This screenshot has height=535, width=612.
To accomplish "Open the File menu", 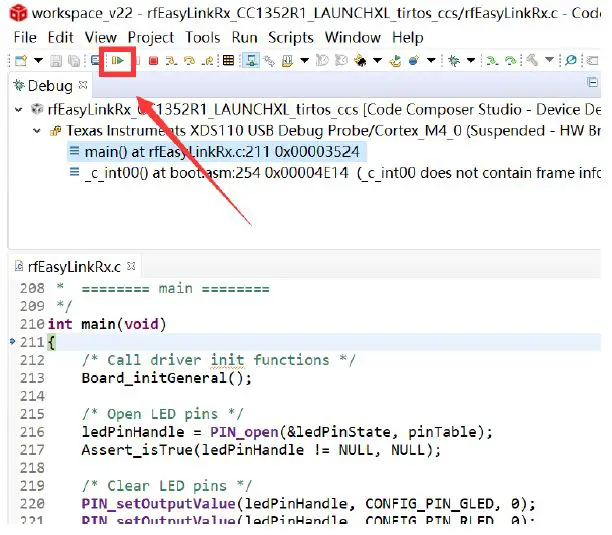I will [x=25, y=37].
